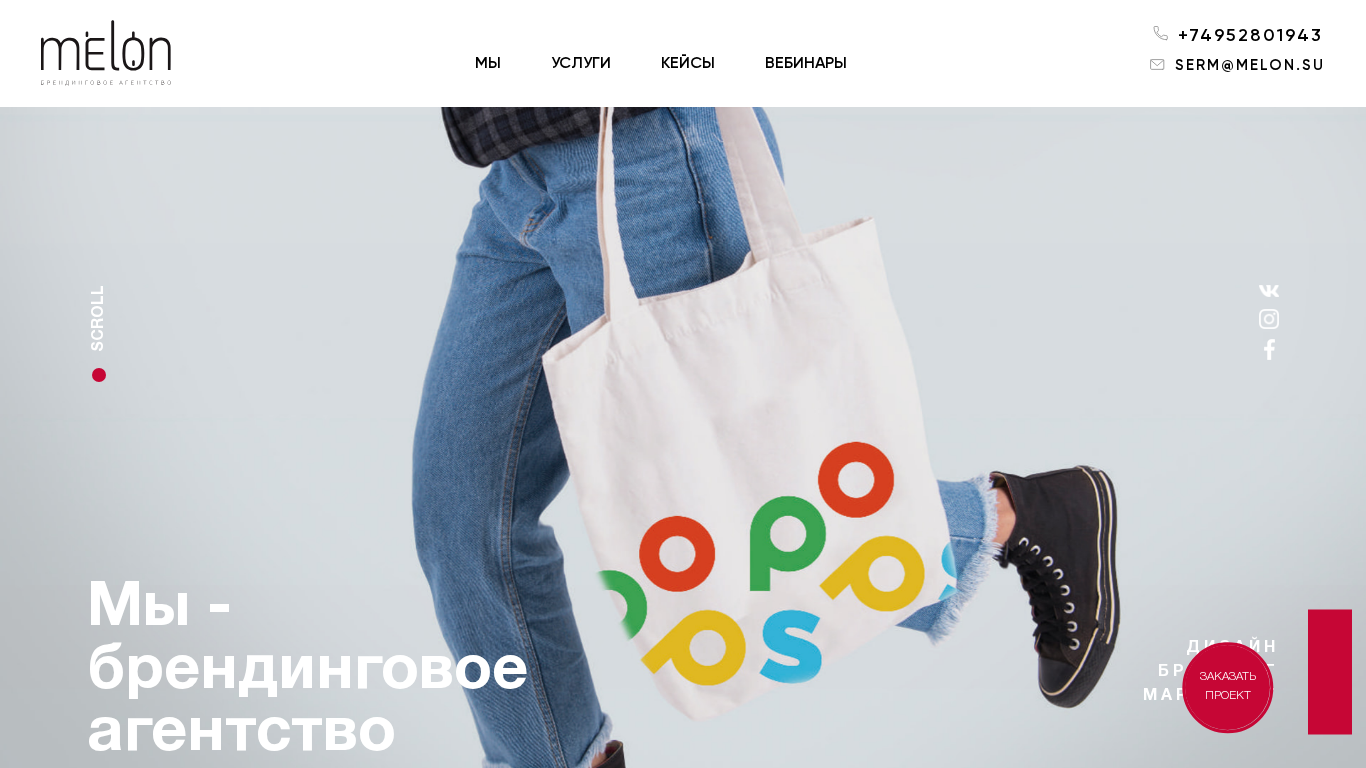Call the +74952801943 phone link
The width and height of the screenshot is (1366, 768).
[x=1250, y=35]
